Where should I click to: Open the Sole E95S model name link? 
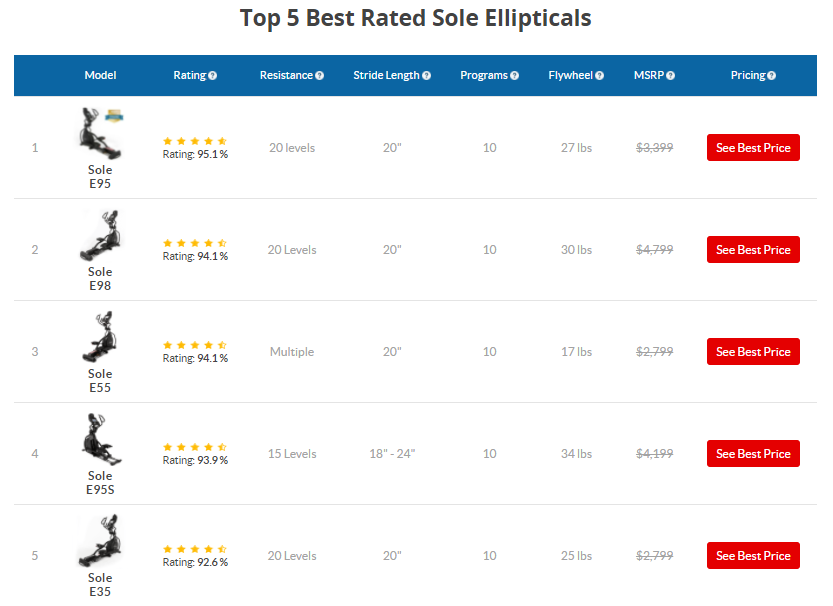[100, 483]
